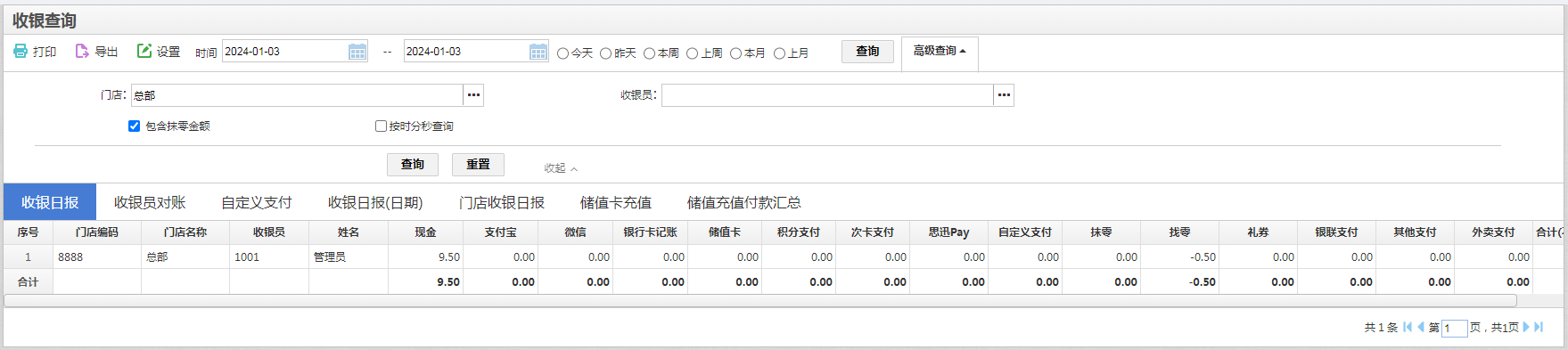The height and width of the screenshot is (350, 1568).
Task: Open the start date calendar picker
Action: coord(357,52)
